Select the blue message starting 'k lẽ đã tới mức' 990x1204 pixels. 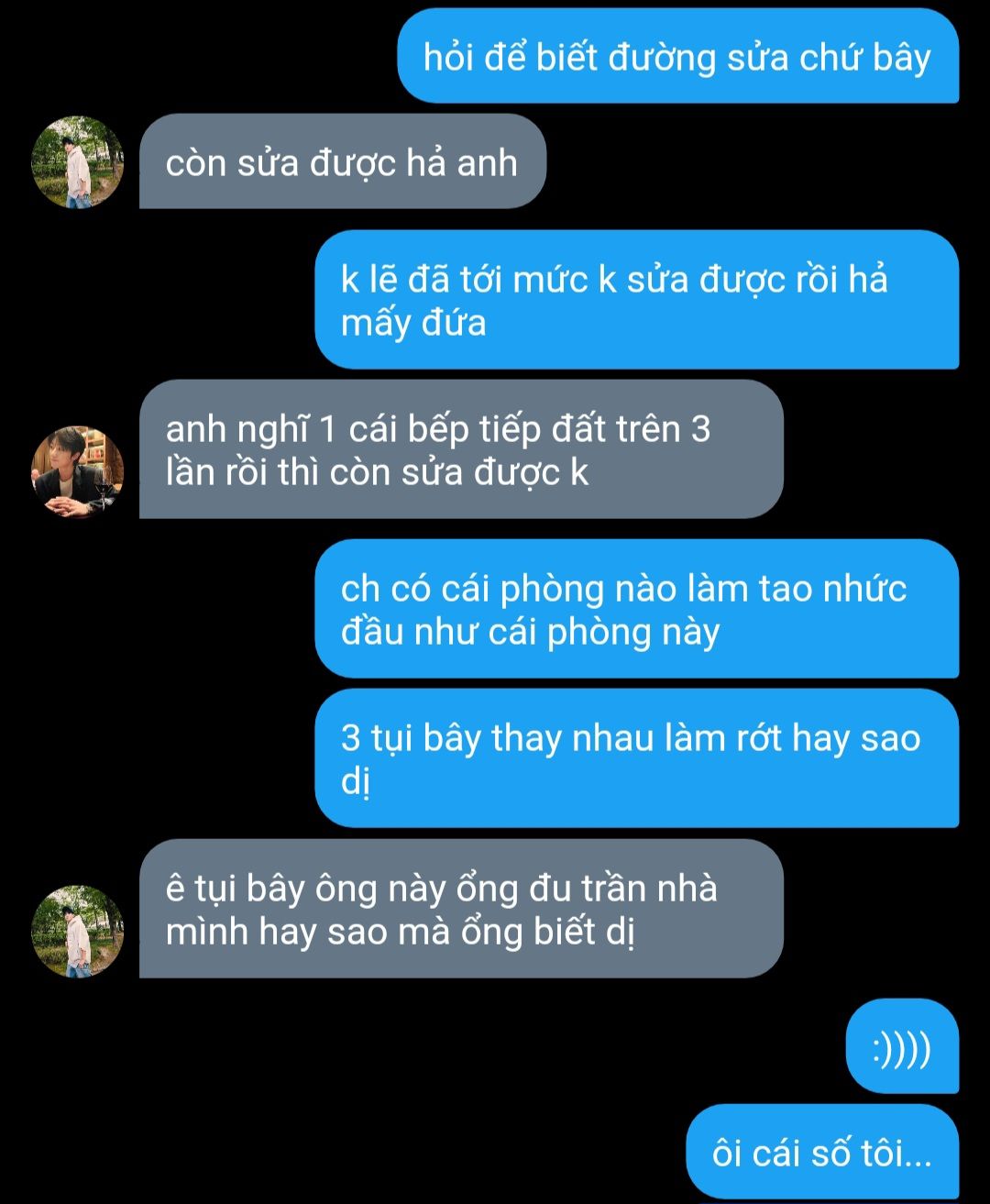636,300
